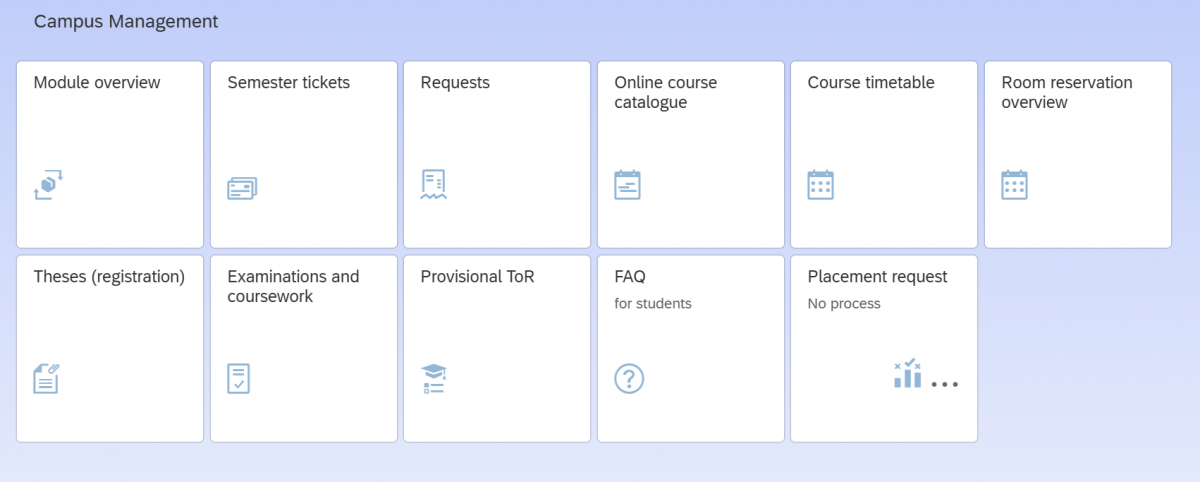Open Room reservation overview title text
Viewport: 1200px width, 482px height.
point(1067,92)
